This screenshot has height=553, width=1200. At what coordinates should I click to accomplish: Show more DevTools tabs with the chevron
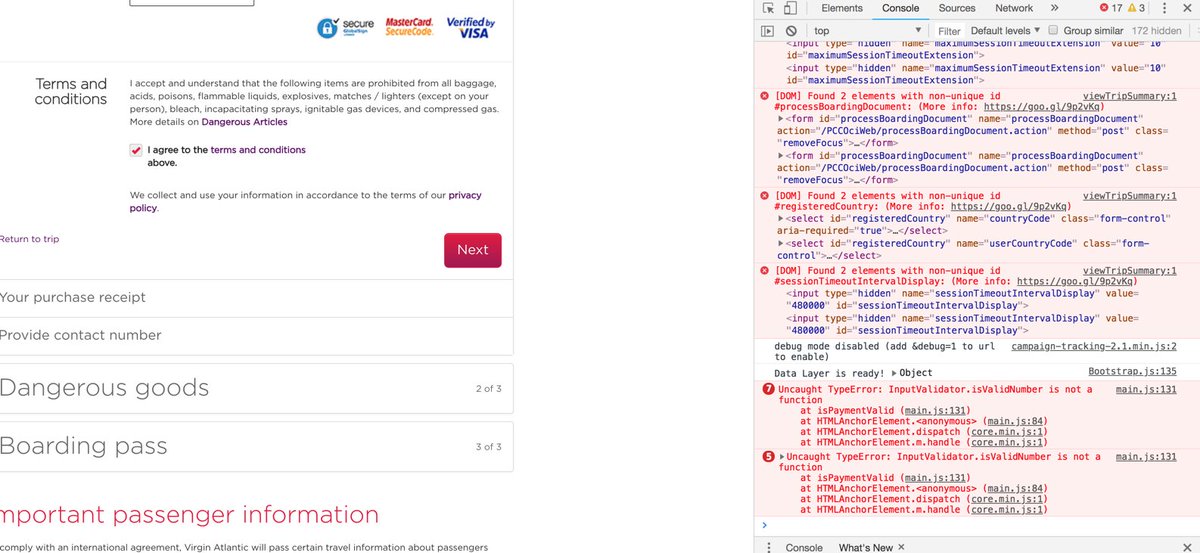(1053, 8)
